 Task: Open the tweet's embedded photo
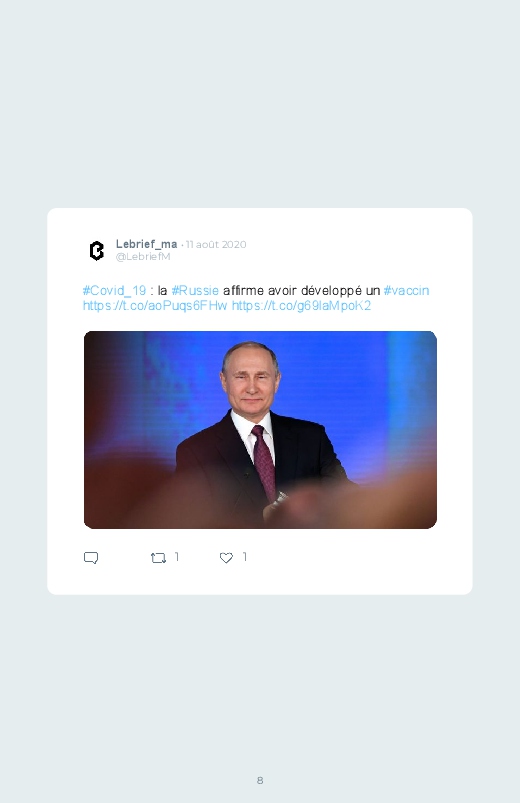(260, 430)
